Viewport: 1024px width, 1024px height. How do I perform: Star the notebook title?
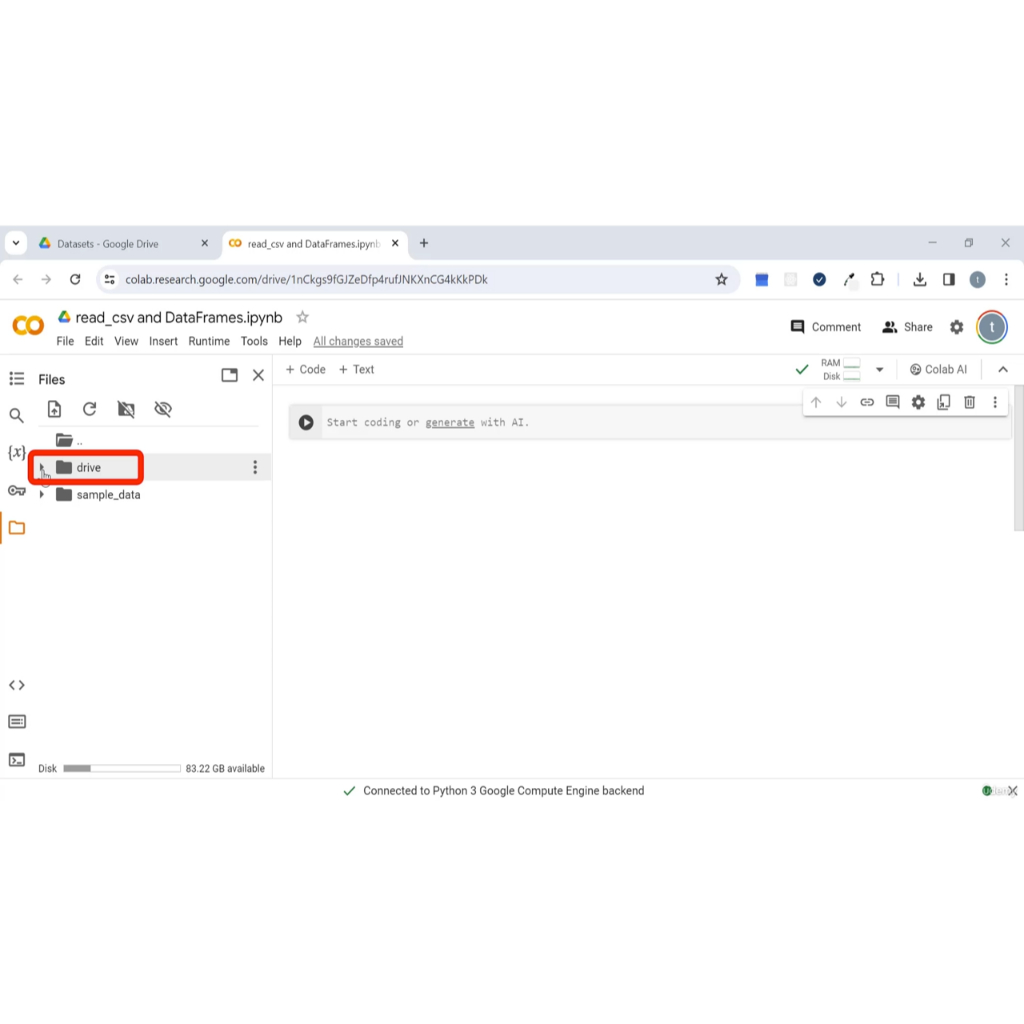[x=302, y=317]
